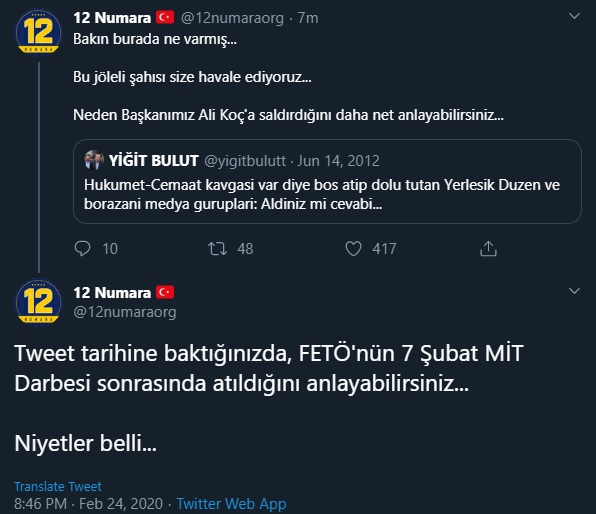Click Turkish flag emoji beside first 12 Numara name

[165, 17]
